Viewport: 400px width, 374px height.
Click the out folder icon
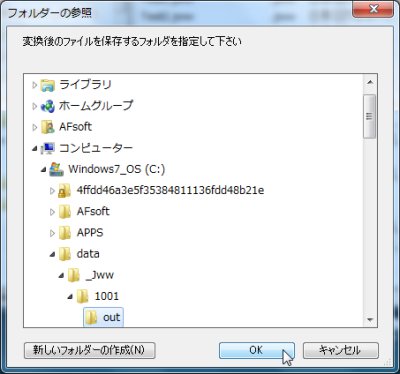pos(91,317)
